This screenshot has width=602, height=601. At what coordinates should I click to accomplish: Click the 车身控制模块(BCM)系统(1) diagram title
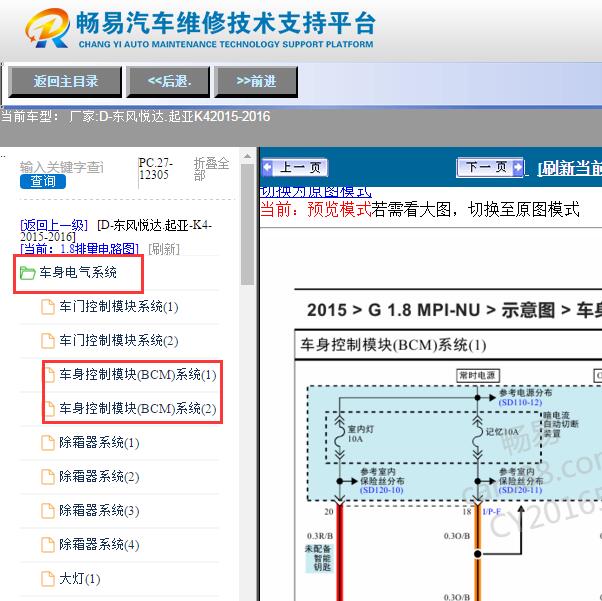point(394,345)
